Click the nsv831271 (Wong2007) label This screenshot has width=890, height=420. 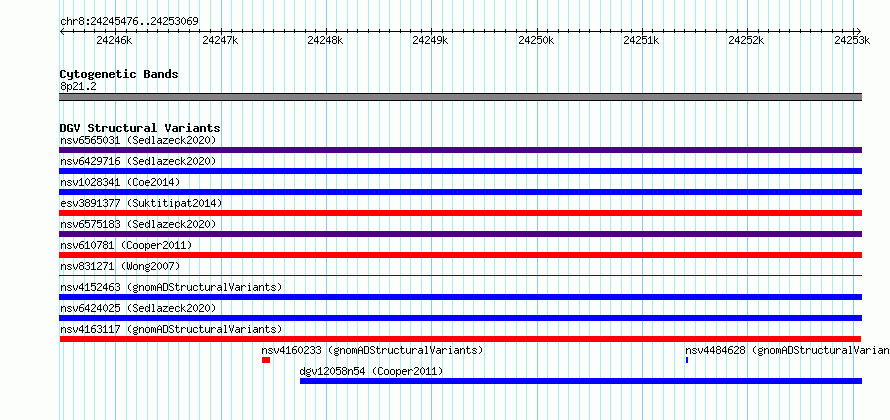pyautogui.click(x=120, y=266)
